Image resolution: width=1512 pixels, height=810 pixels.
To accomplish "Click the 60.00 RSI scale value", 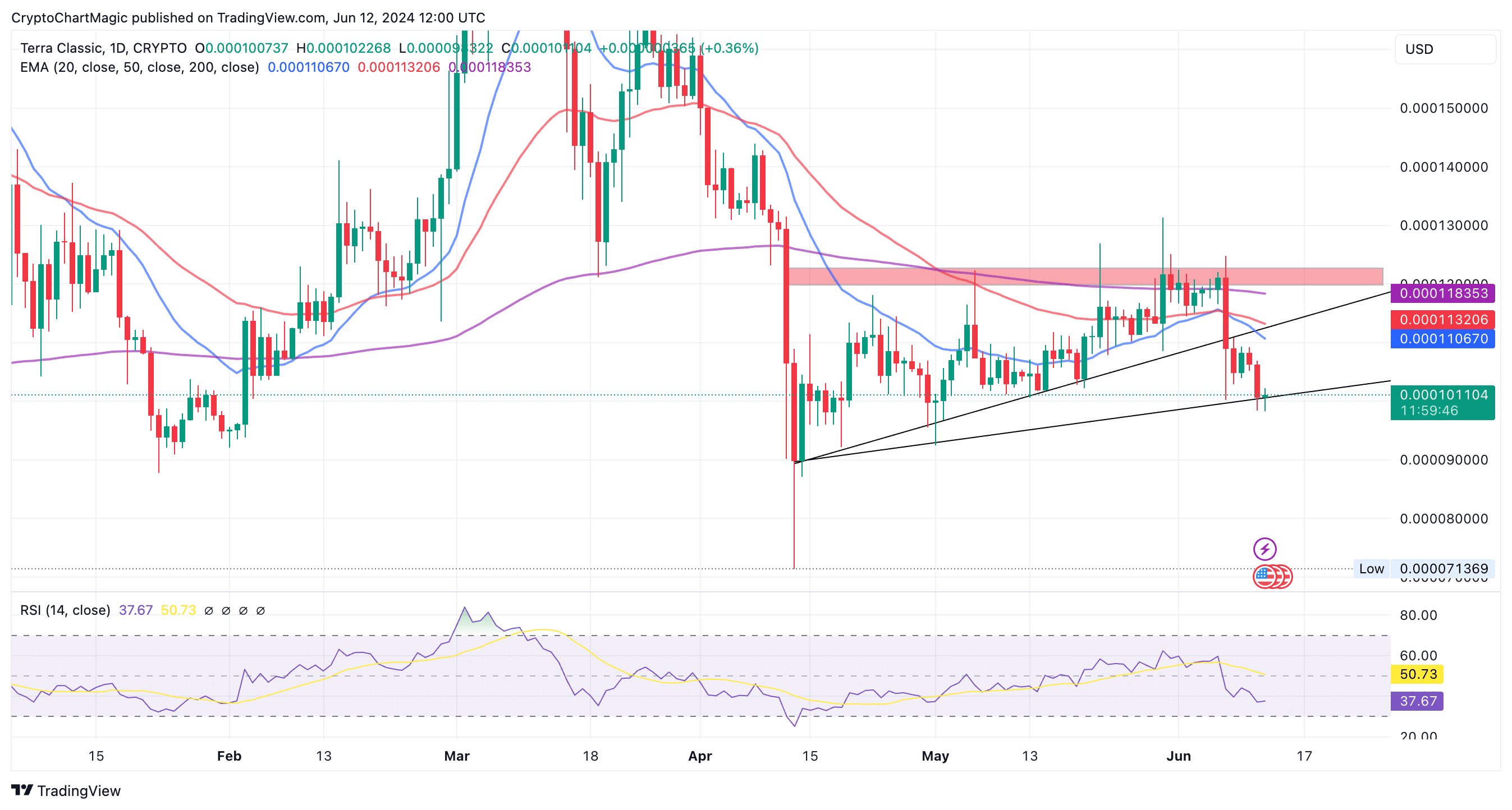I will [1418, 656].
